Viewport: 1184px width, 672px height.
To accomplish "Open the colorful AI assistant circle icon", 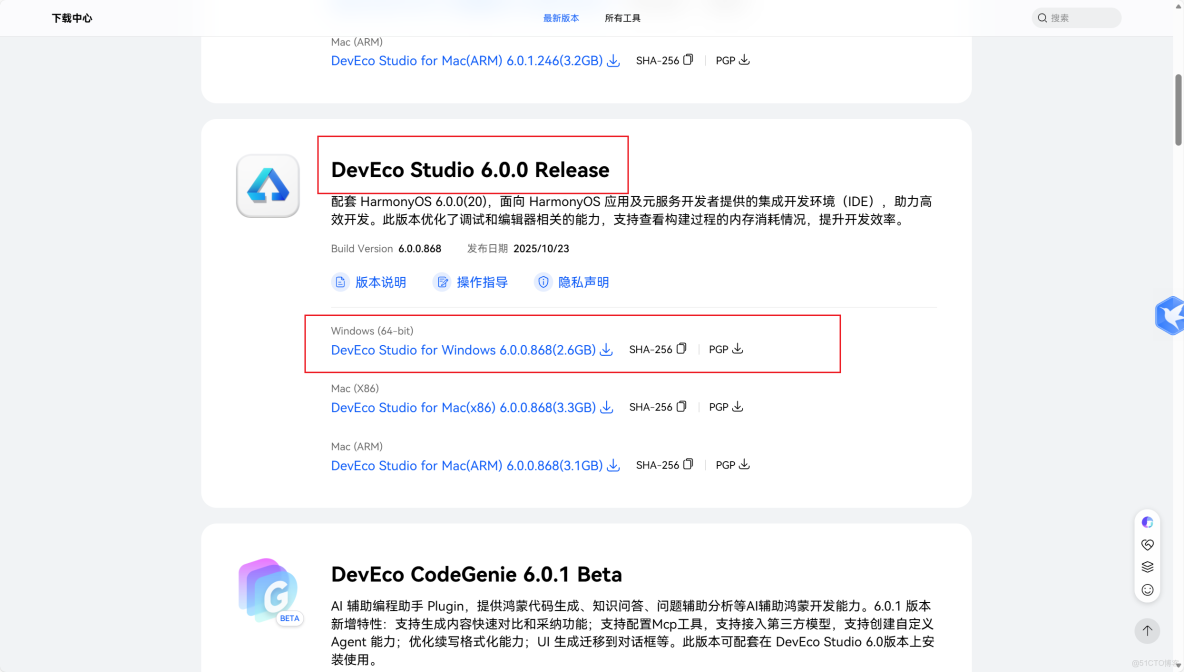I will point(1147,521).
